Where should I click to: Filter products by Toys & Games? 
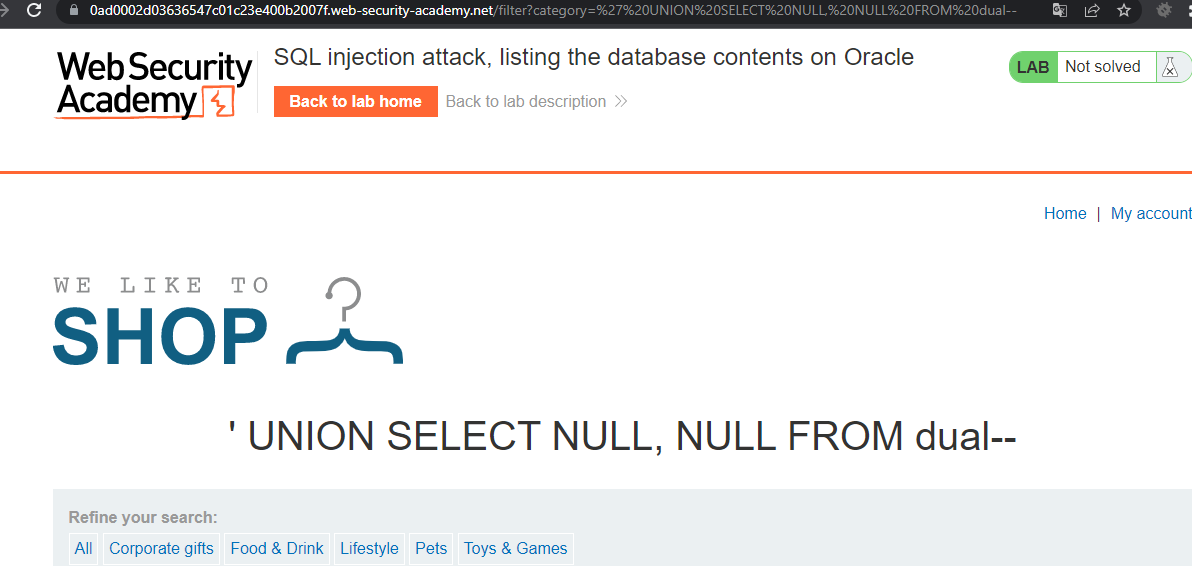515,548
